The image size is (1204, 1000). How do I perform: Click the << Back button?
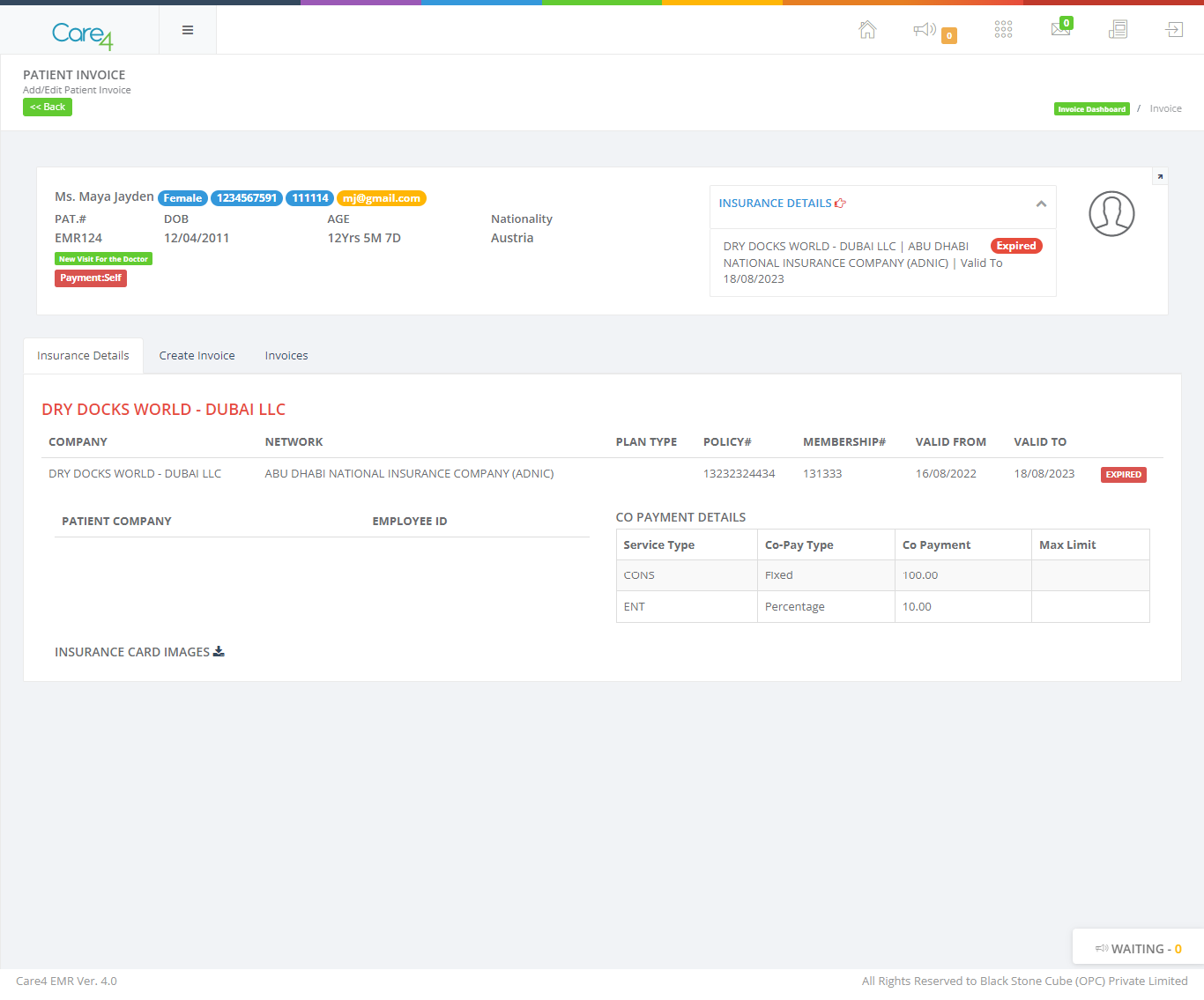click(48, 107)
